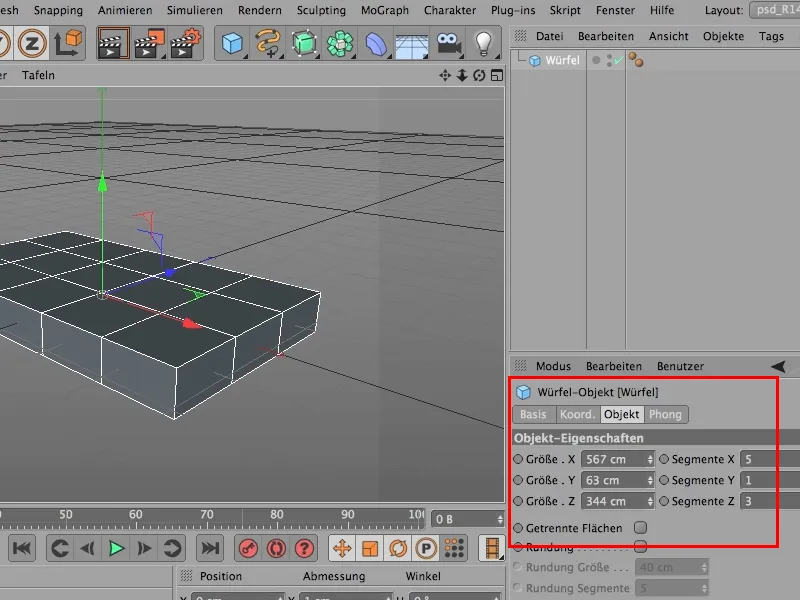This screenshot has width=800, height=600.
Task: Add a cube primitive object
Action: click(x=232, y=43)
